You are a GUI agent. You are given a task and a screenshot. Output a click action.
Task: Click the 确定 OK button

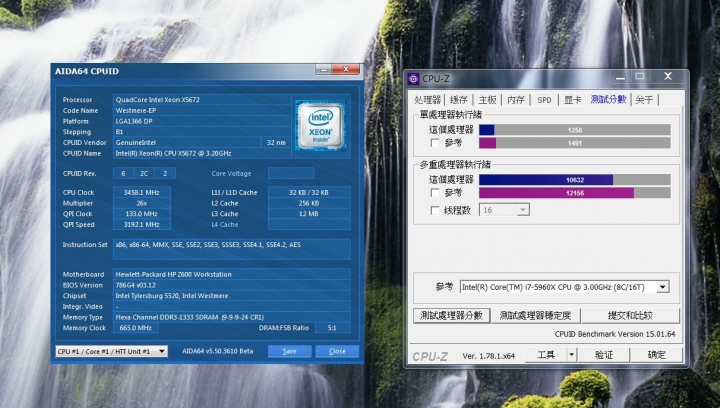coord(656,355)
